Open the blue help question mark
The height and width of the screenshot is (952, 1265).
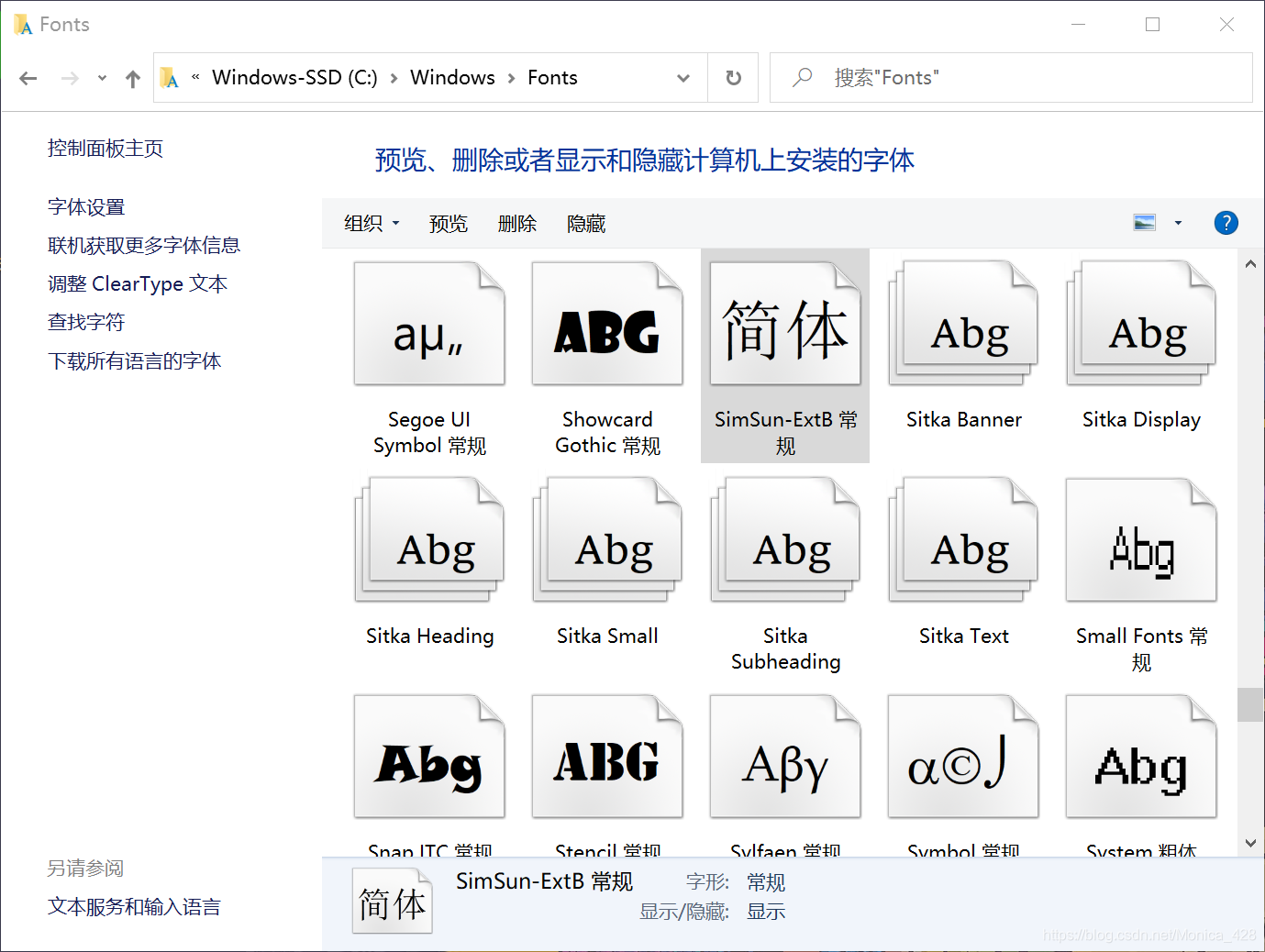1226,223
